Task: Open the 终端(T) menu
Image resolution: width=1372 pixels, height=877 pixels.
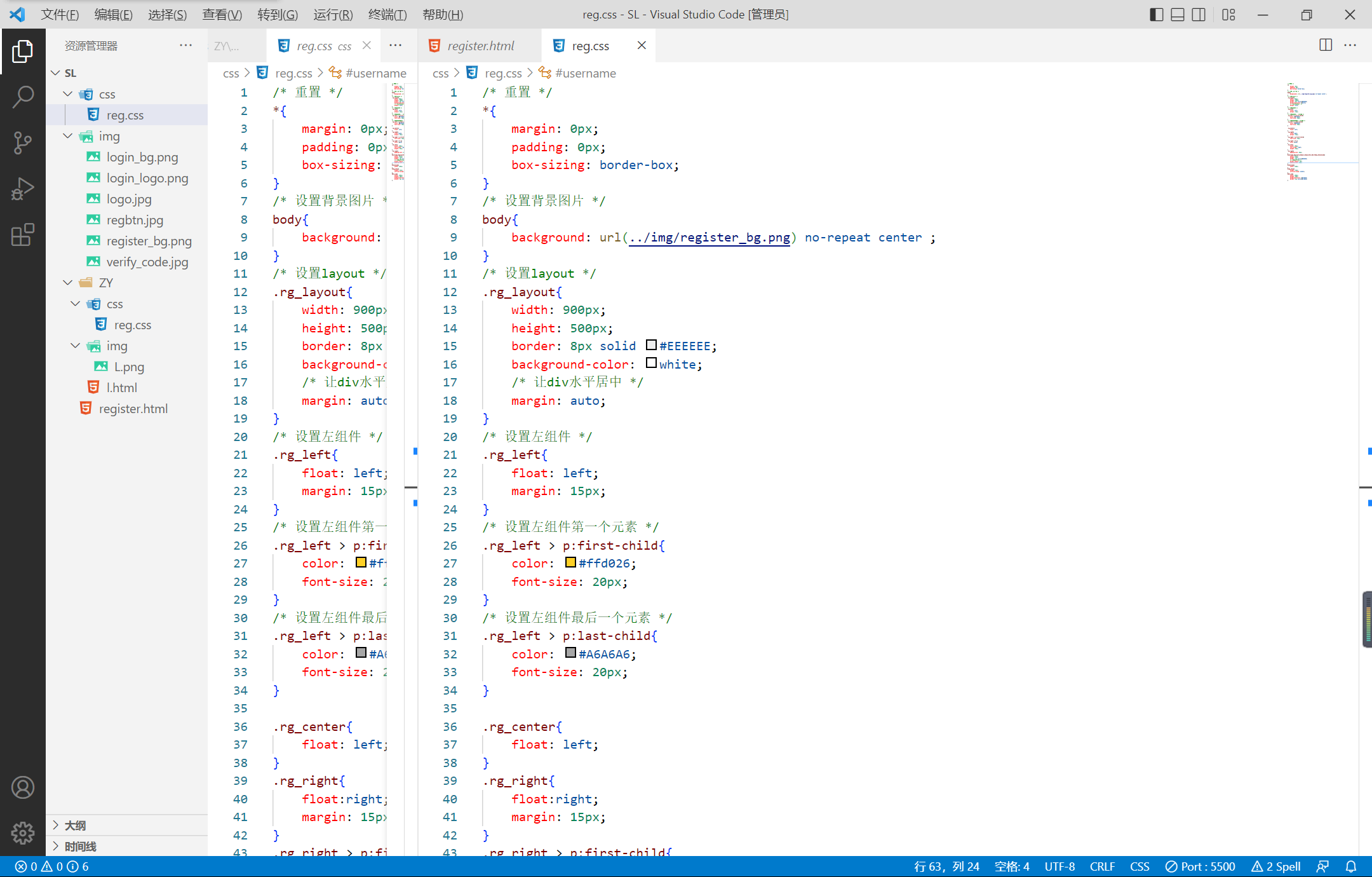Action: [387, 15]
